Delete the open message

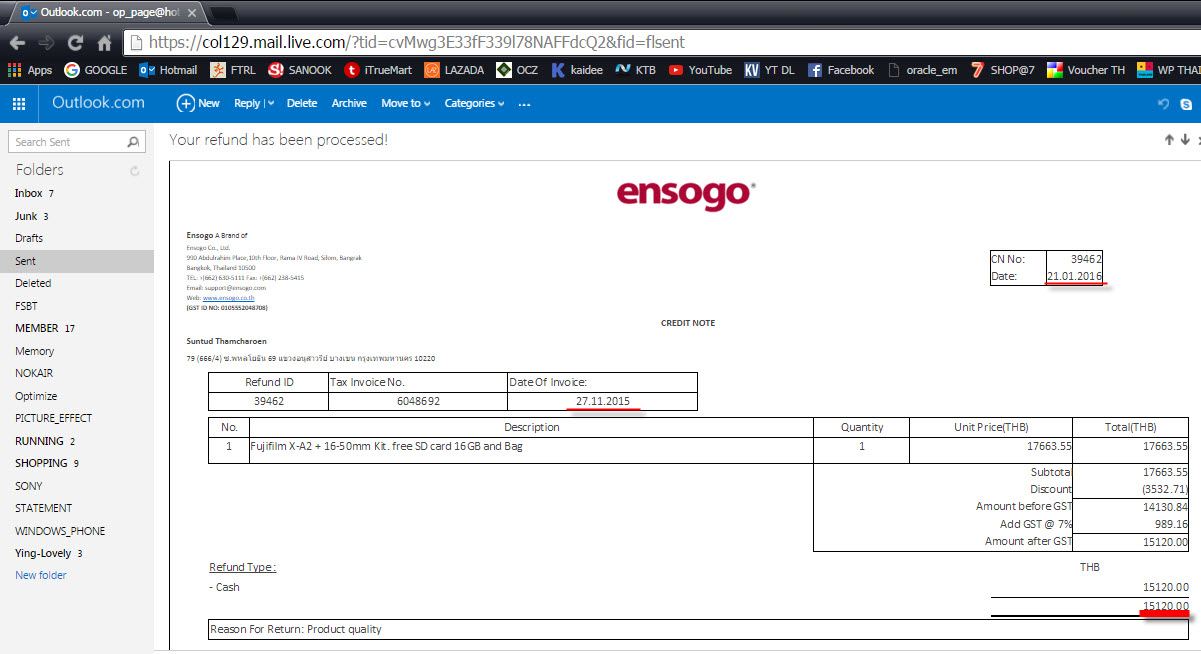302,103
